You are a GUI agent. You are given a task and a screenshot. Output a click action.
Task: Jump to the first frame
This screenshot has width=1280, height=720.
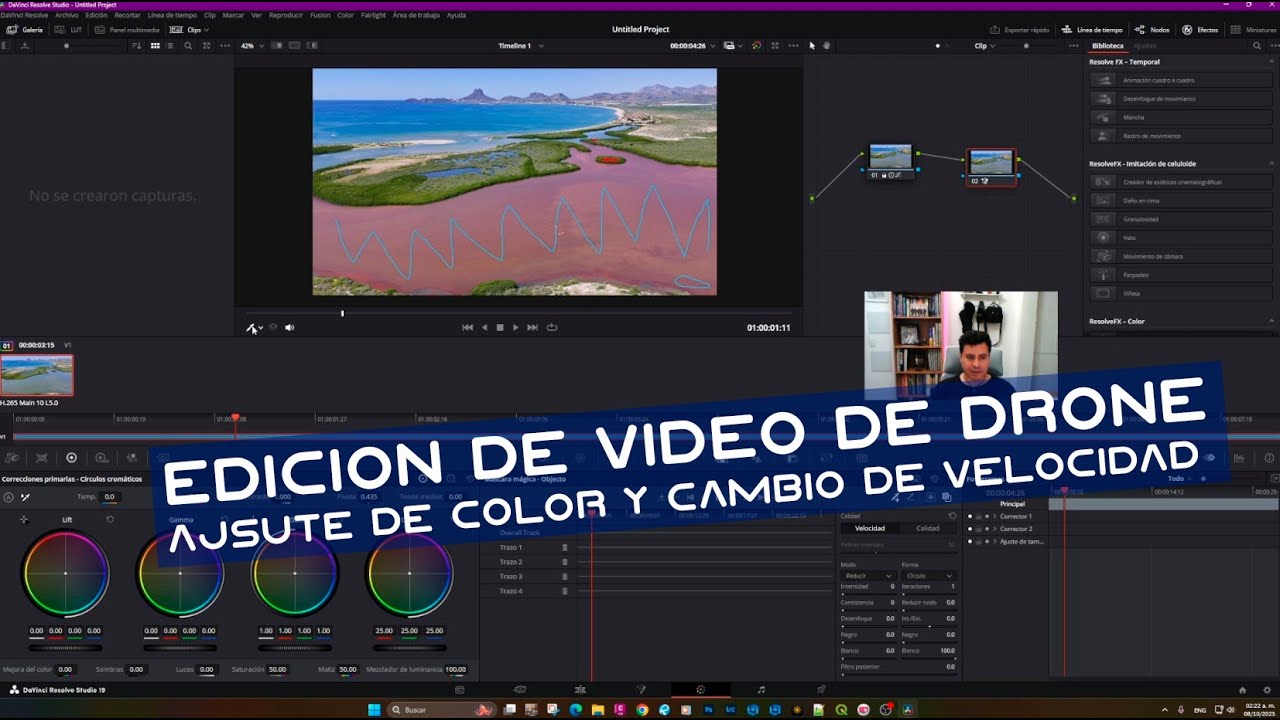point(467,327)
